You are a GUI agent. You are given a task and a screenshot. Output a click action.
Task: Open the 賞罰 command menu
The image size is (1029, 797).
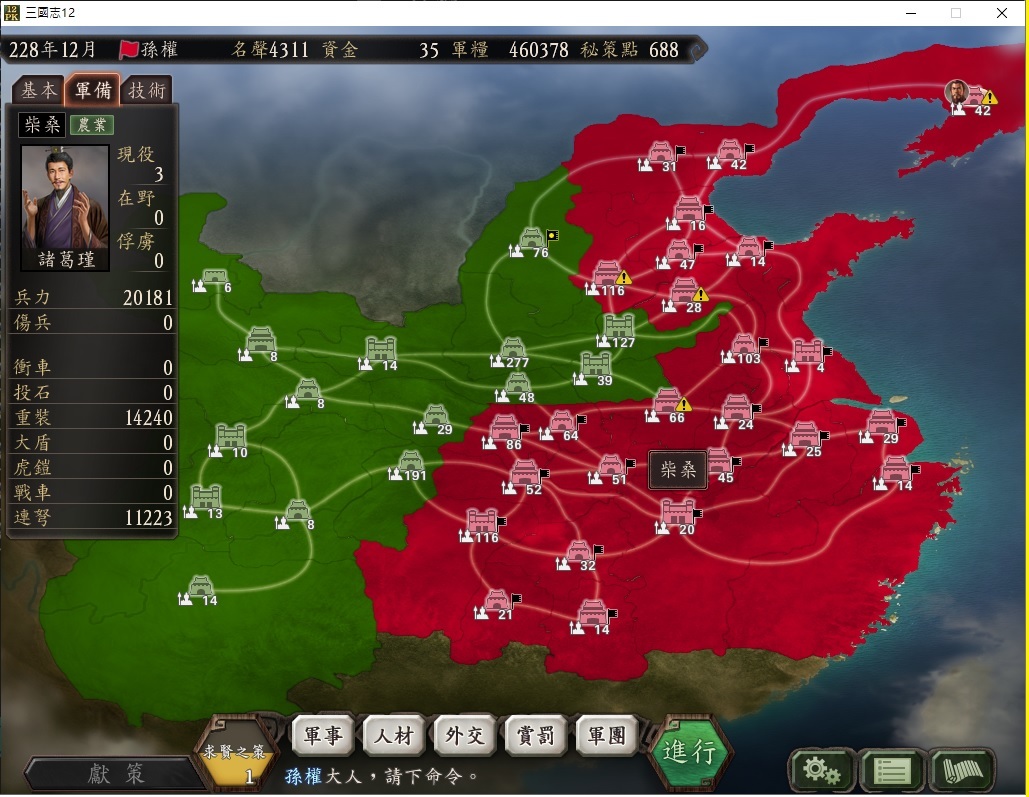point(536,735)
